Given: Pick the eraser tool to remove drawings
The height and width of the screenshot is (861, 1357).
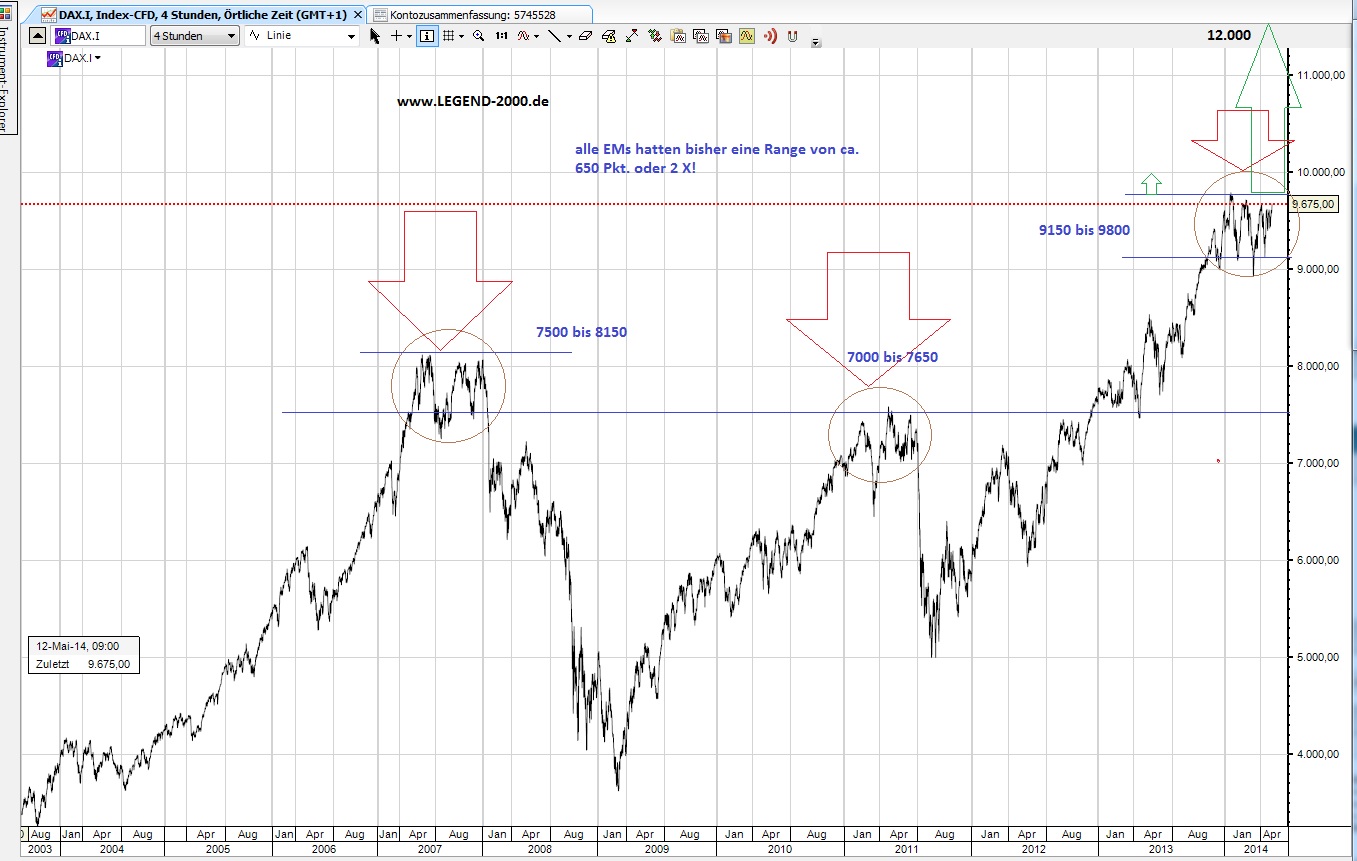Looking at the screenshot, I should click(586, 36).
